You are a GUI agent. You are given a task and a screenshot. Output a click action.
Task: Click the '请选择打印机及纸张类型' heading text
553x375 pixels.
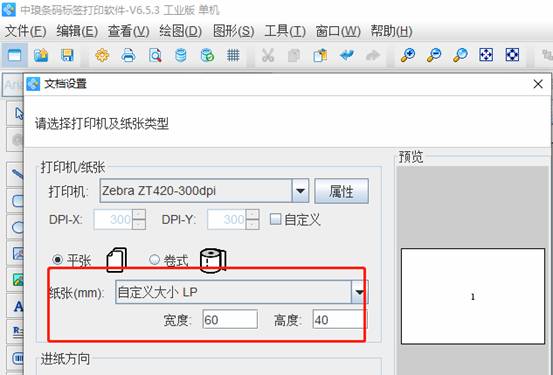click(102, 123)
